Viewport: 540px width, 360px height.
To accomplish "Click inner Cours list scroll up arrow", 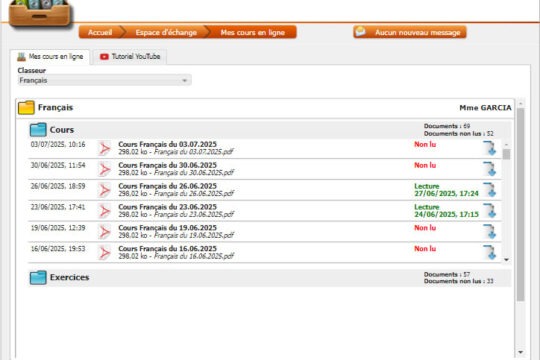I will point(506,144).
